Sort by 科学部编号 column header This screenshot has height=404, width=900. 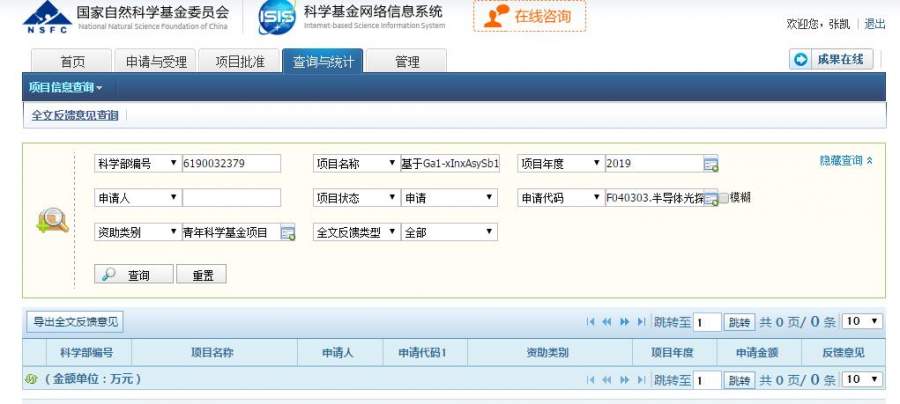(x=87, y=352)
